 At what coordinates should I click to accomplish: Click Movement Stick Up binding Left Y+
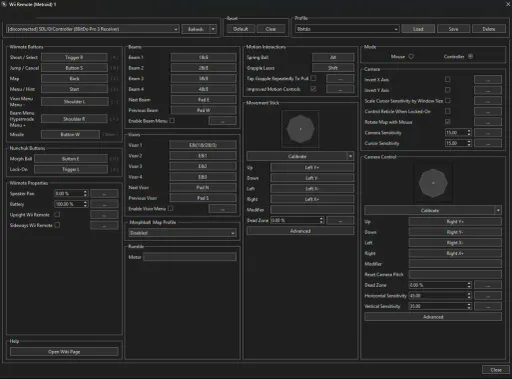[312, 167]
